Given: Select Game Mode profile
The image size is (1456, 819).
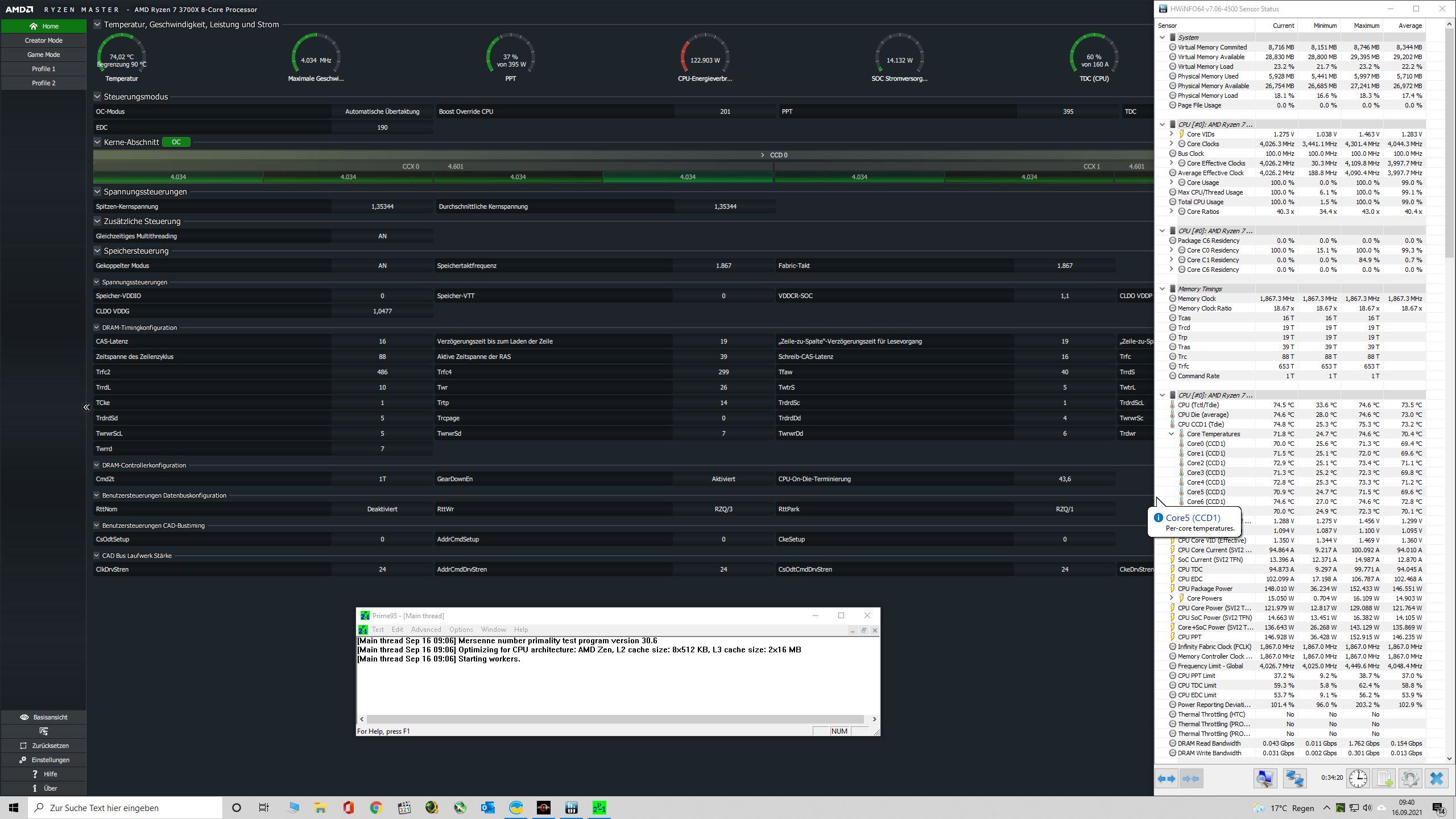Looking at the screenshot, I should 44,55.
